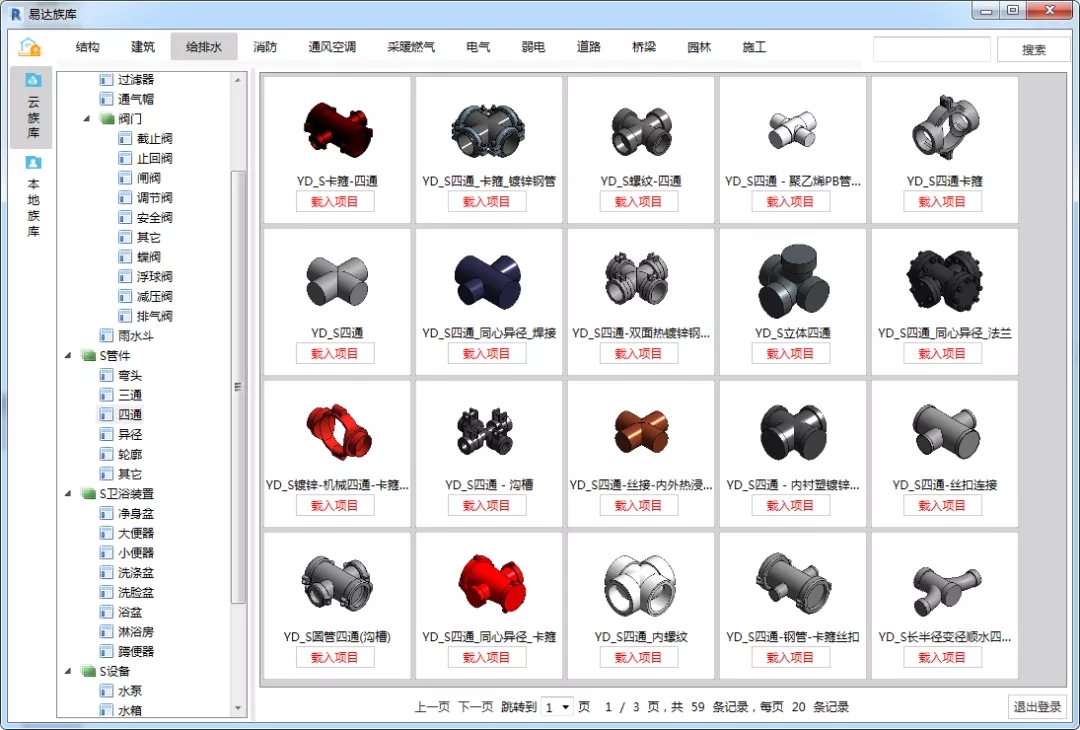
Task: Click the family icon beside 雨水斗
Action: point(106,336)
